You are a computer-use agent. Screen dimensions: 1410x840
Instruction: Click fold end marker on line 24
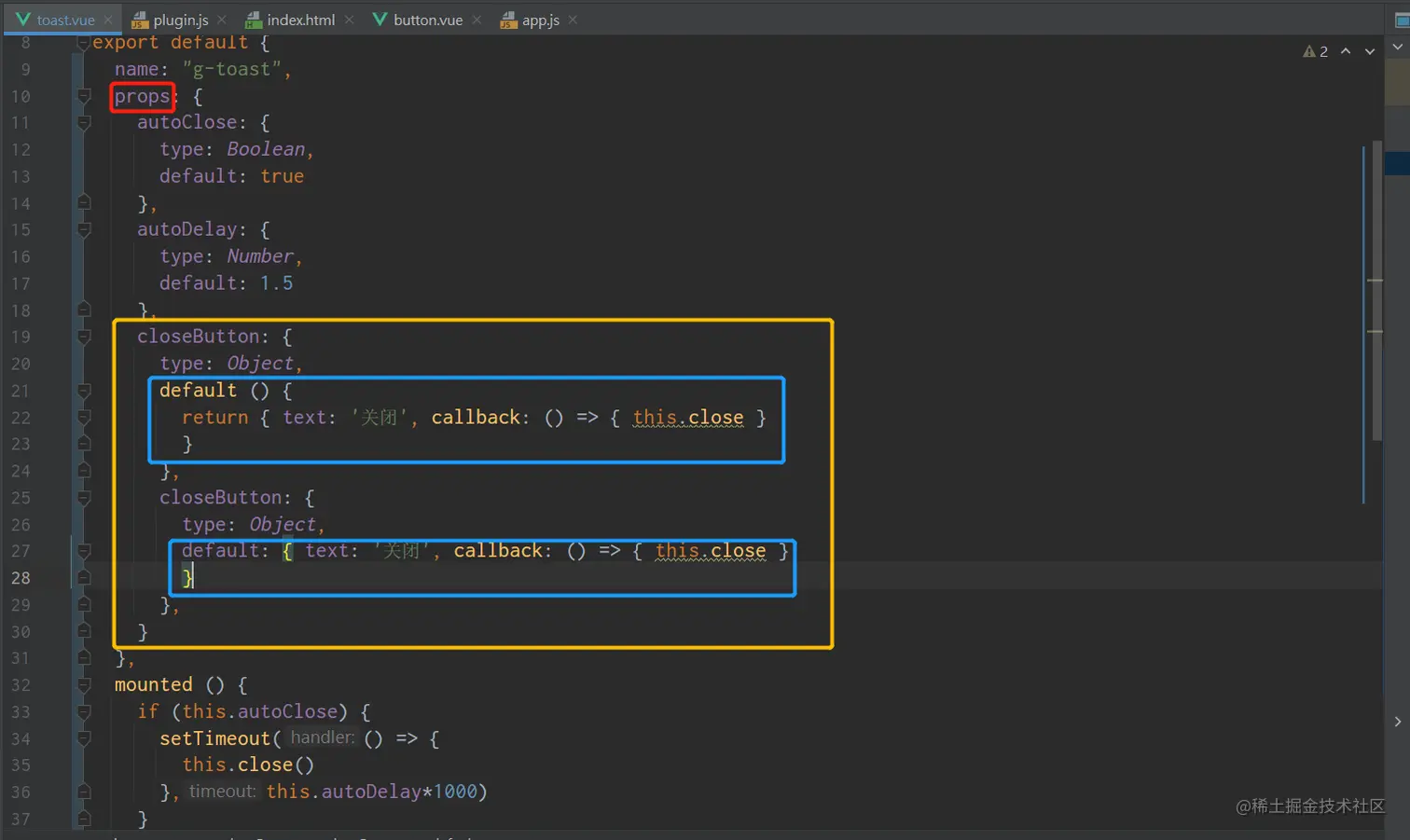click(84, 471)
